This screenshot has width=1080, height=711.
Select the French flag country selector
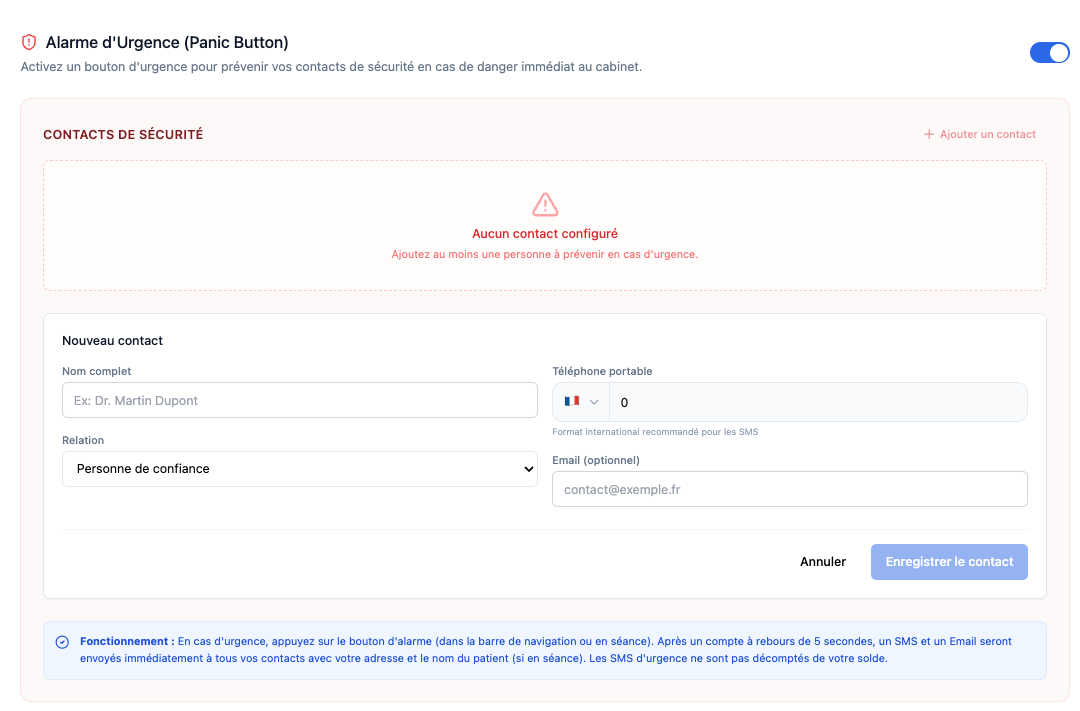[580, 401]
